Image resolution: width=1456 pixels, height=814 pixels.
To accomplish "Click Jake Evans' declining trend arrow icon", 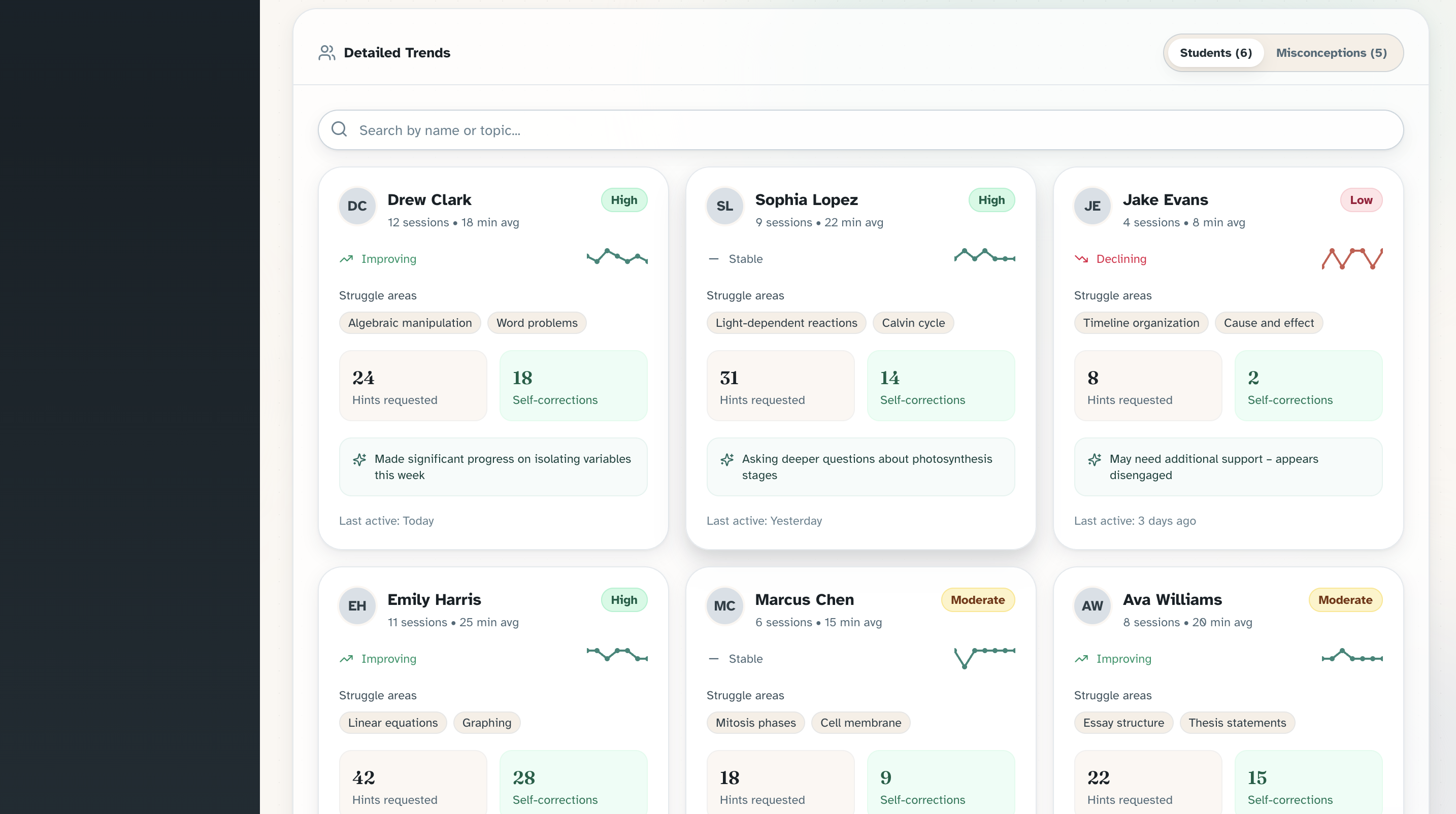I will 1081,259.
